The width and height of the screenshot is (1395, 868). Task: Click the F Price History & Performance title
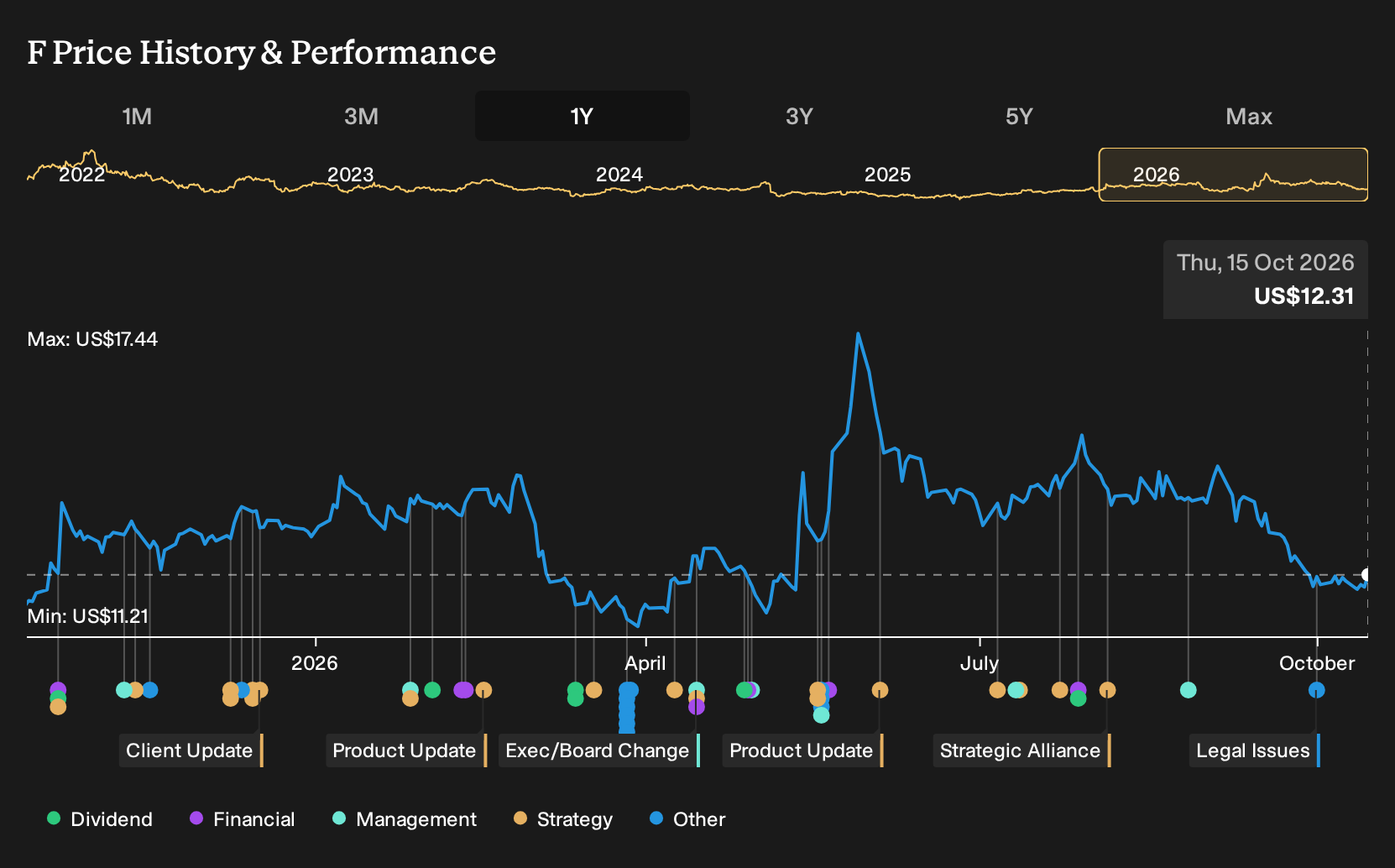click(x=262, y=53)
